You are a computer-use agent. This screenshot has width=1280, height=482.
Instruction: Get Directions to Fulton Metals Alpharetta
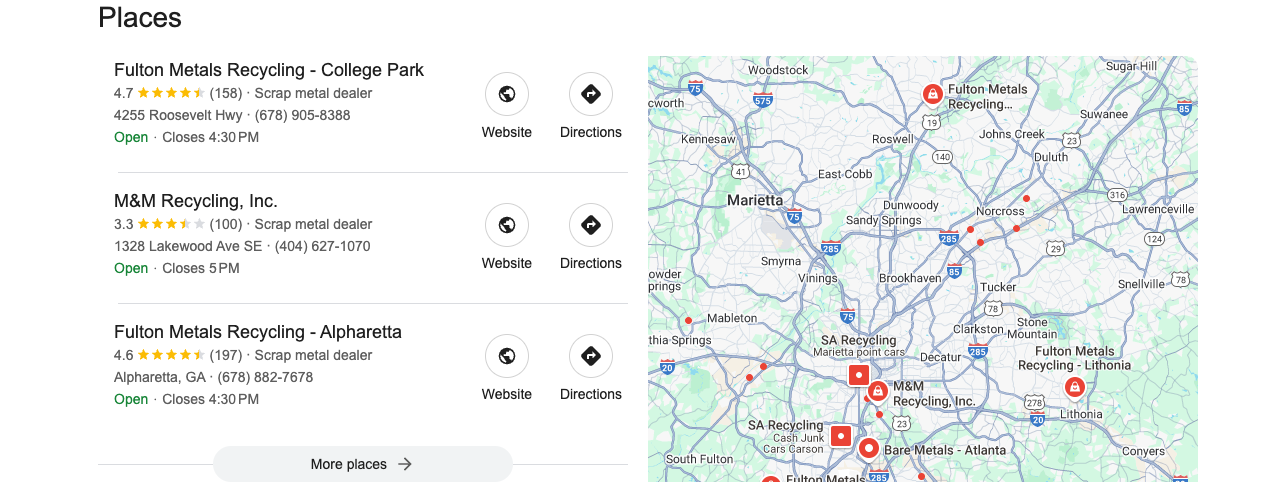591,356
